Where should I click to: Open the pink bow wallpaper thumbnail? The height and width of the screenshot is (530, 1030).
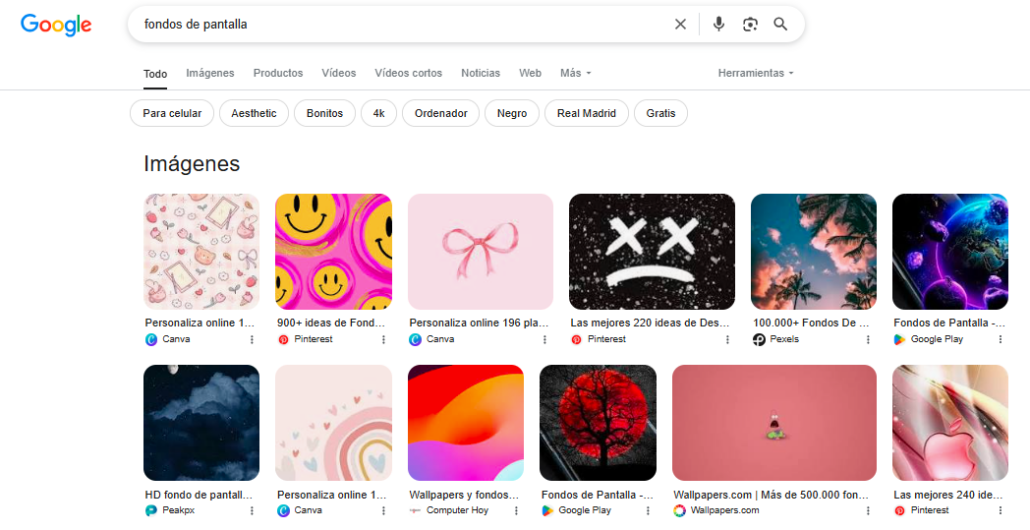click(x=480, y=251)
